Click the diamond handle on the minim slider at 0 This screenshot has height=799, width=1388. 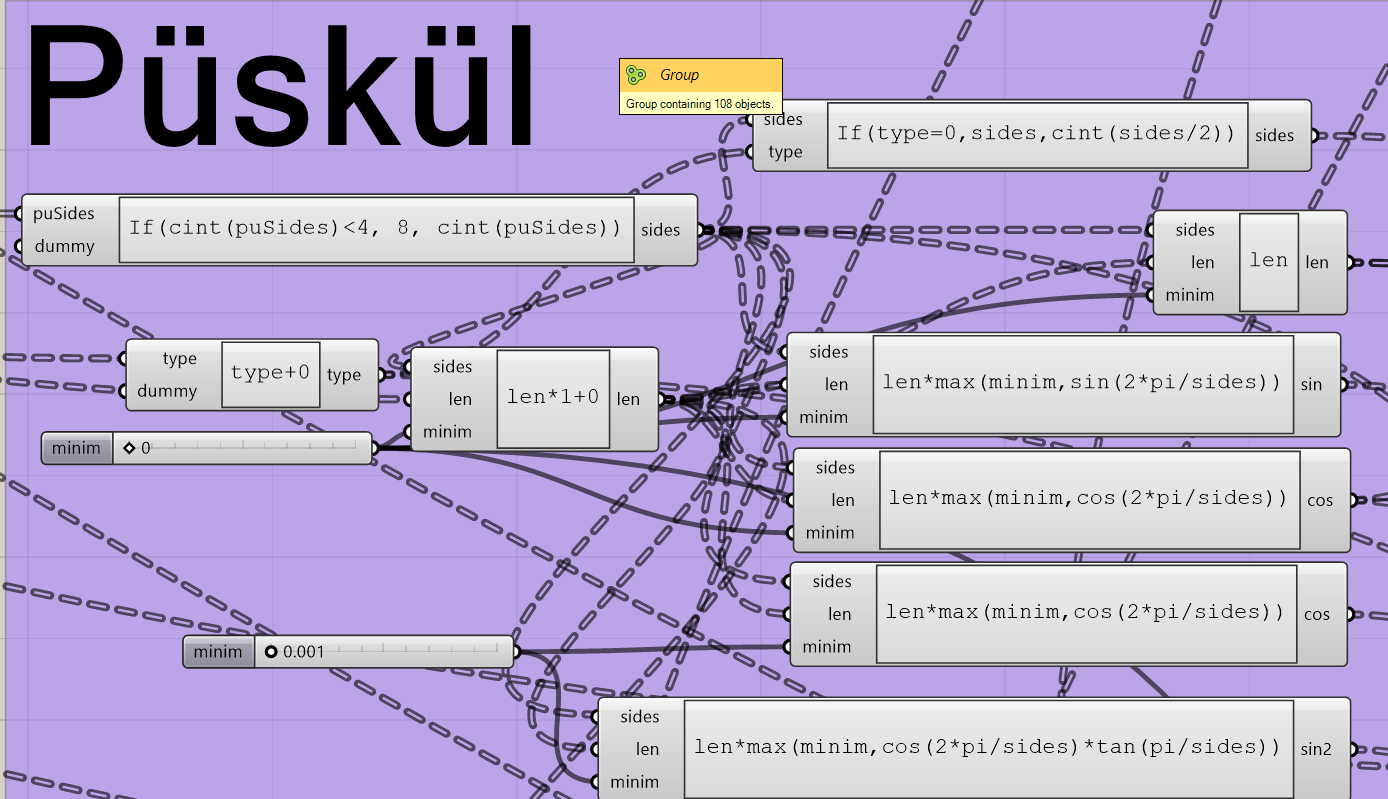pyautogui.click(x=129, y=449)
